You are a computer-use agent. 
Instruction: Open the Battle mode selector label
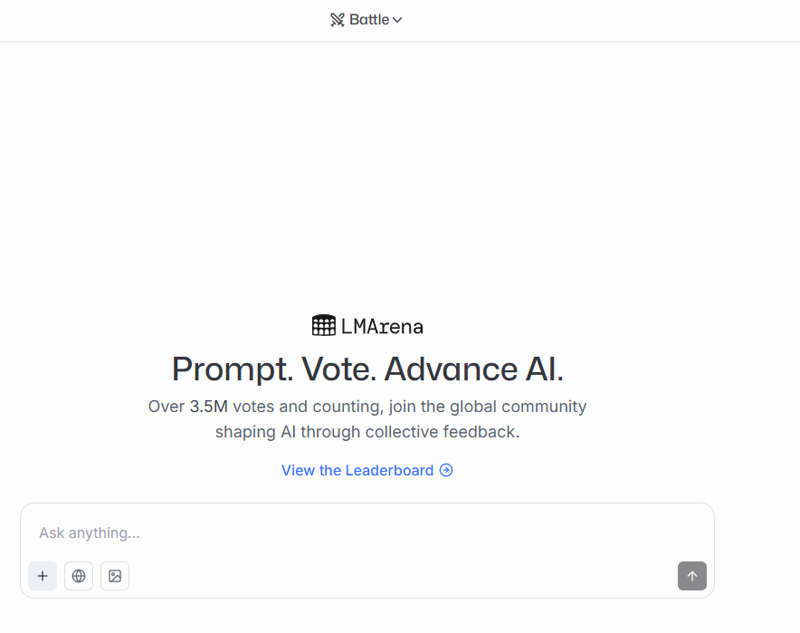(369, 20)
